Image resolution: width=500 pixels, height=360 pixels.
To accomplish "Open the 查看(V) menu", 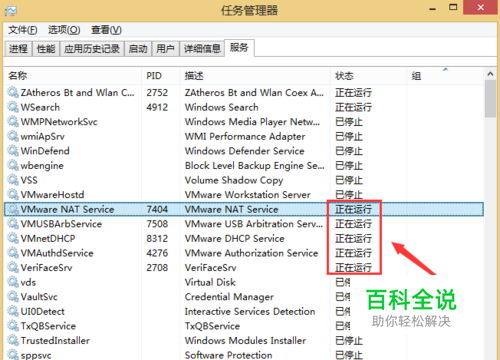I will click(106, 30).
